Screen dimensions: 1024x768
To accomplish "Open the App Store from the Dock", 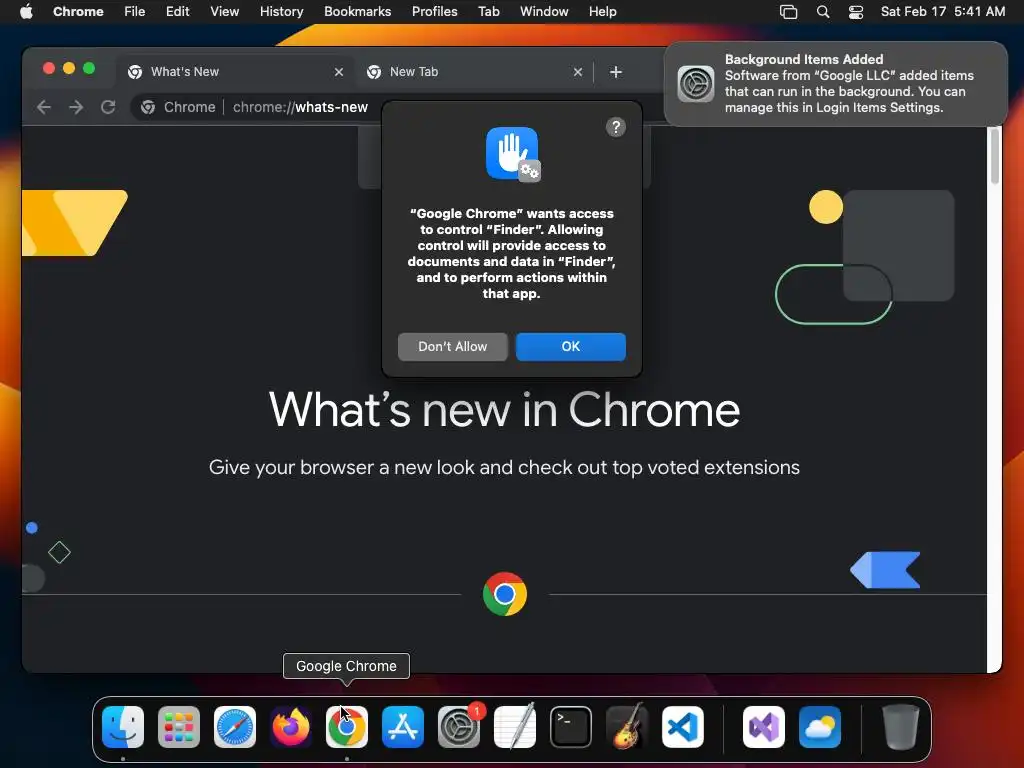I will click(x=403, y=727).
